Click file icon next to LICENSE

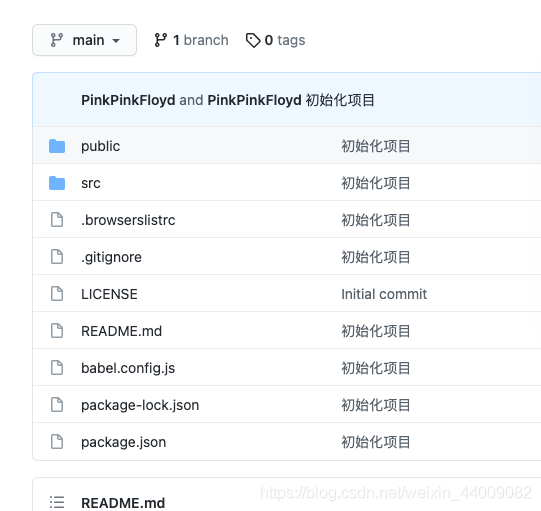tap(57, 294)
